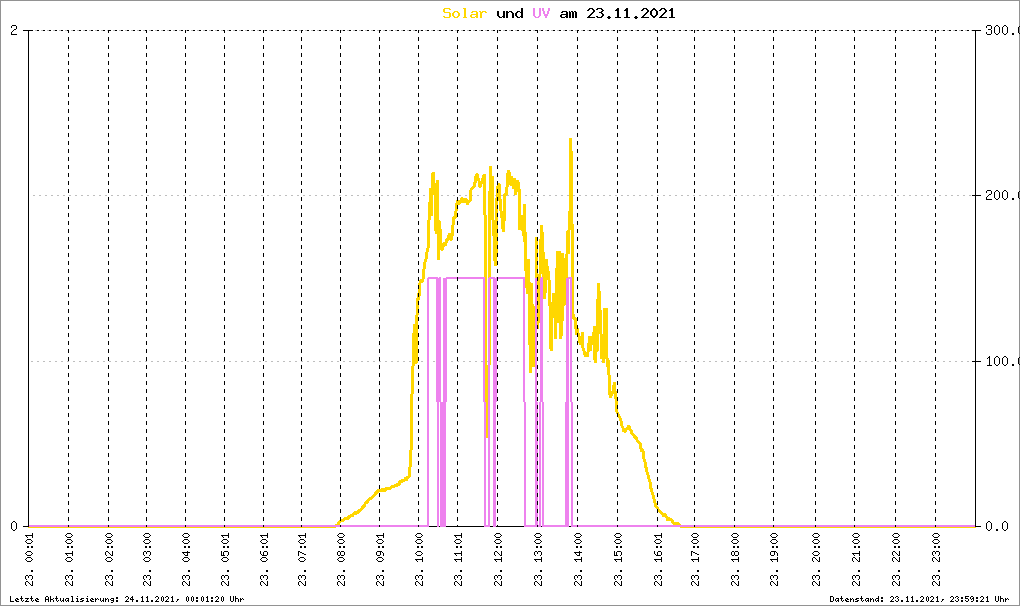1020x606 pixels.
Task: Click the '23. 11:01' time axis label
Action: (458, 560)
